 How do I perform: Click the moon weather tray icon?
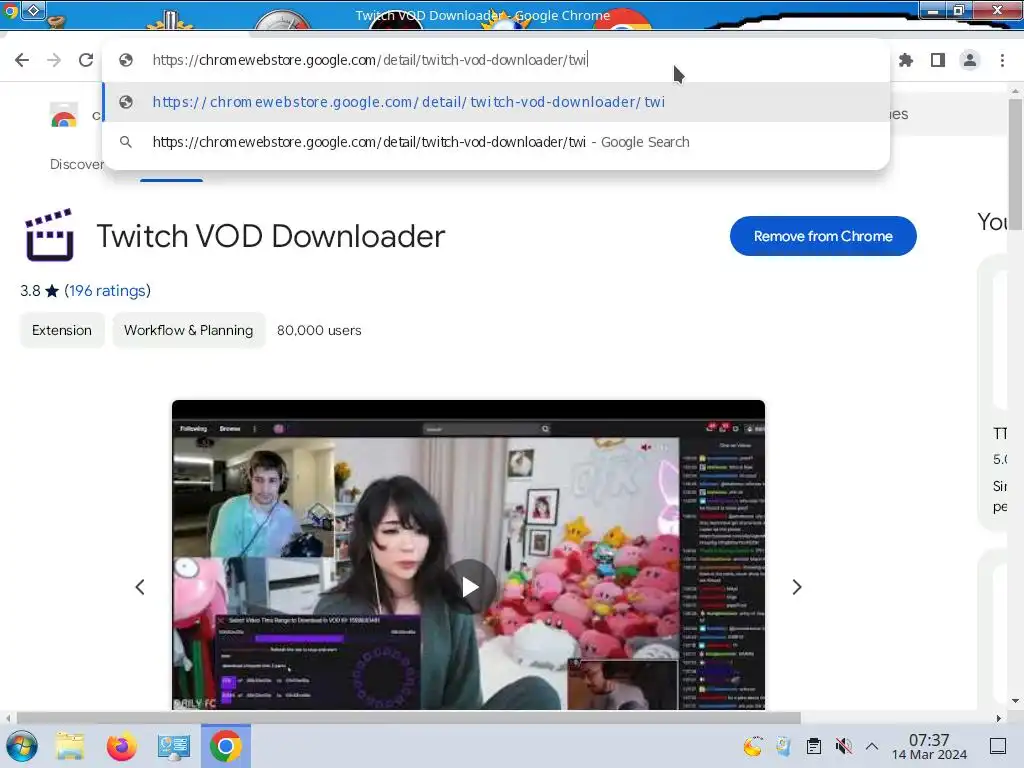[752, 746]
